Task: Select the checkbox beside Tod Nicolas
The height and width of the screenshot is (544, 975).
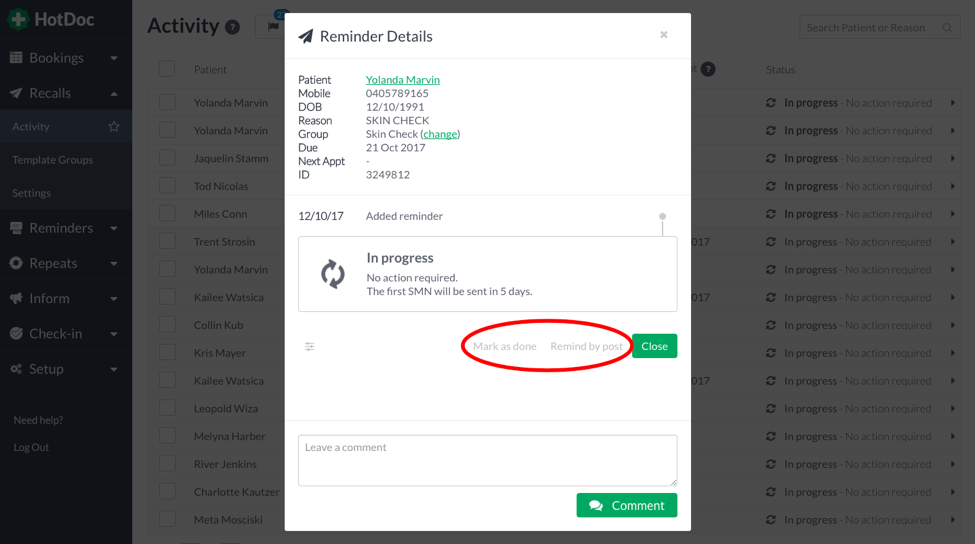Action: (x=167, y=186)
